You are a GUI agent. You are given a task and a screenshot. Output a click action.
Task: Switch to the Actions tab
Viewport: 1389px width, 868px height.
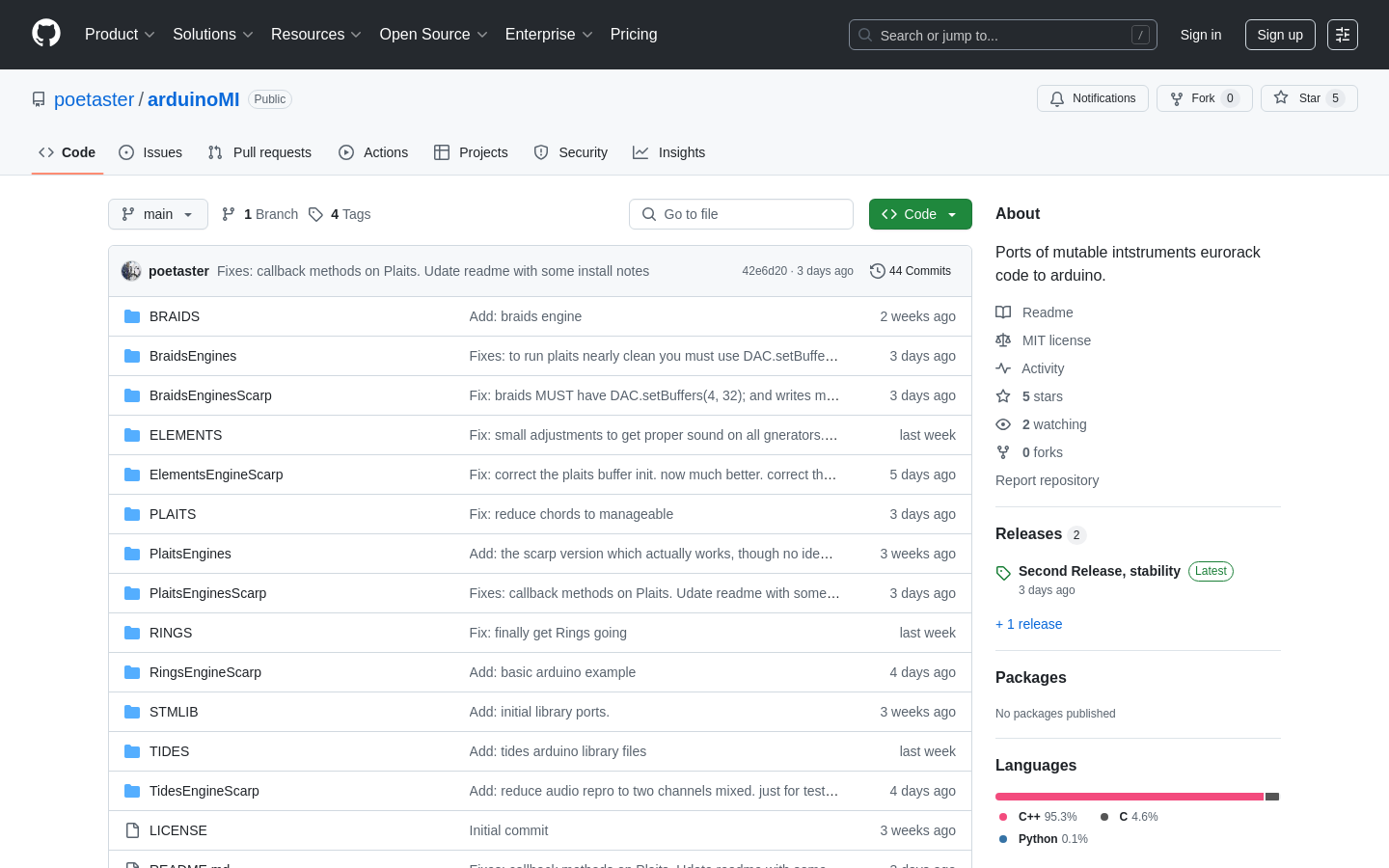tap(373, 152)
